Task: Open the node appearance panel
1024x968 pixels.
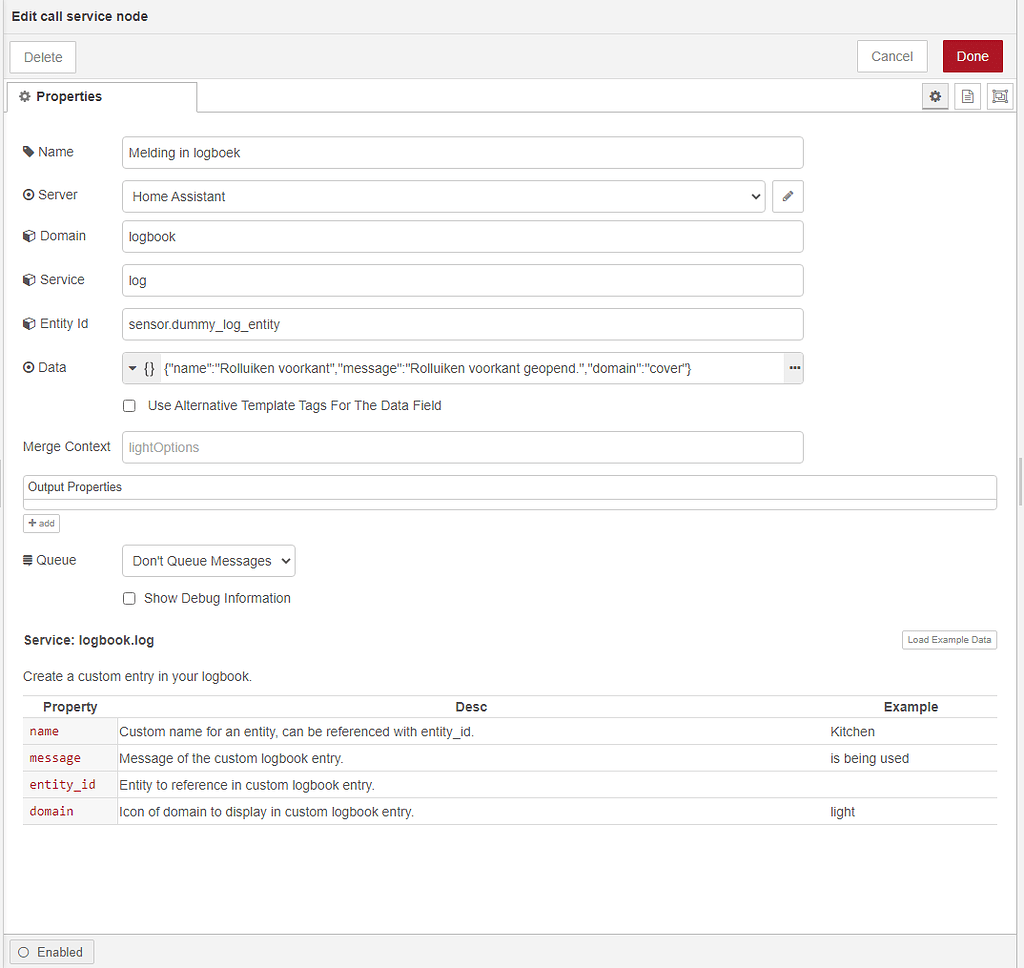Action: click(x=999, y=96)
